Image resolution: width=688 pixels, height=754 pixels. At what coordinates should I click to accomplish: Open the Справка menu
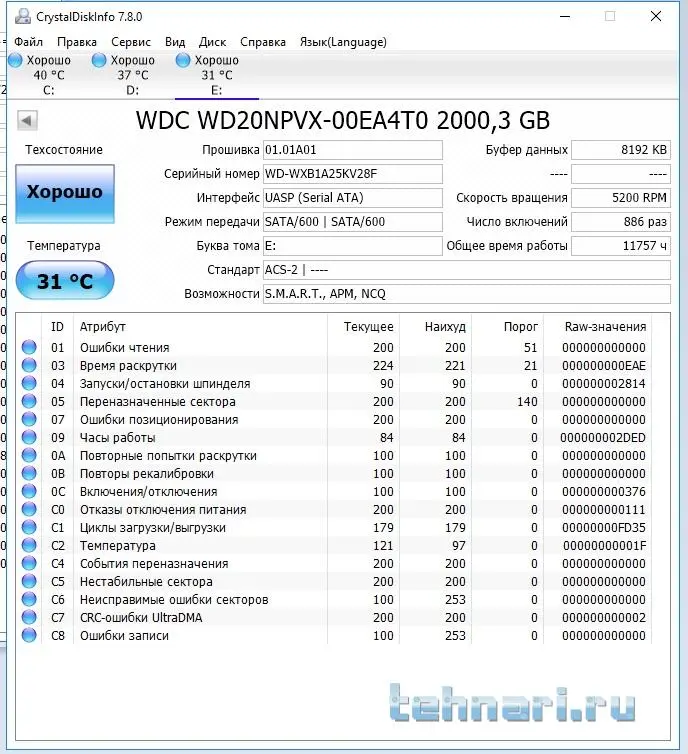tap(263, 42)
